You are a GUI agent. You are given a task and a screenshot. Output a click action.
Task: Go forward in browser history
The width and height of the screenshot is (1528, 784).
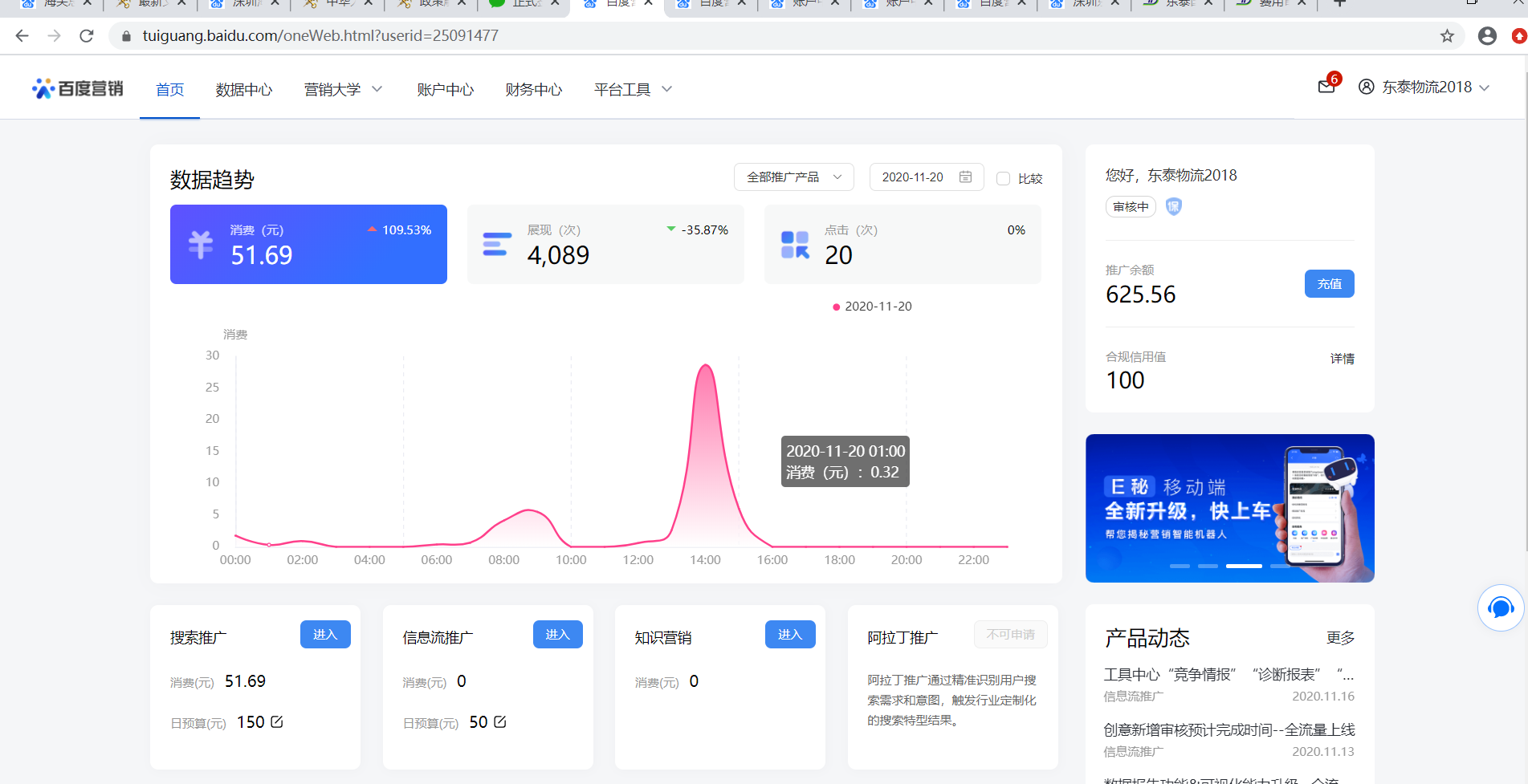(x=54, y=35)
